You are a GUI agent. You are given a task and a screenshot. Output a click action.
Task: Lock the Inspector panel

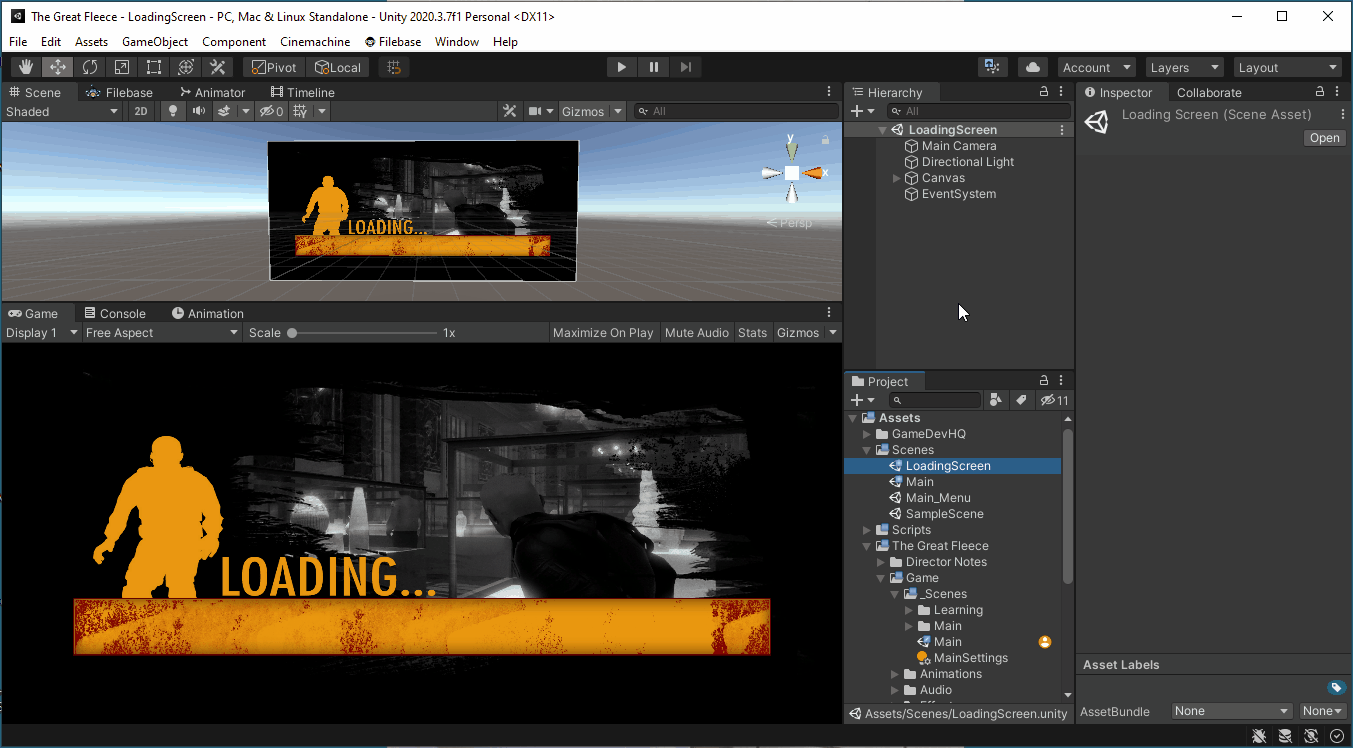[1320, 91]
